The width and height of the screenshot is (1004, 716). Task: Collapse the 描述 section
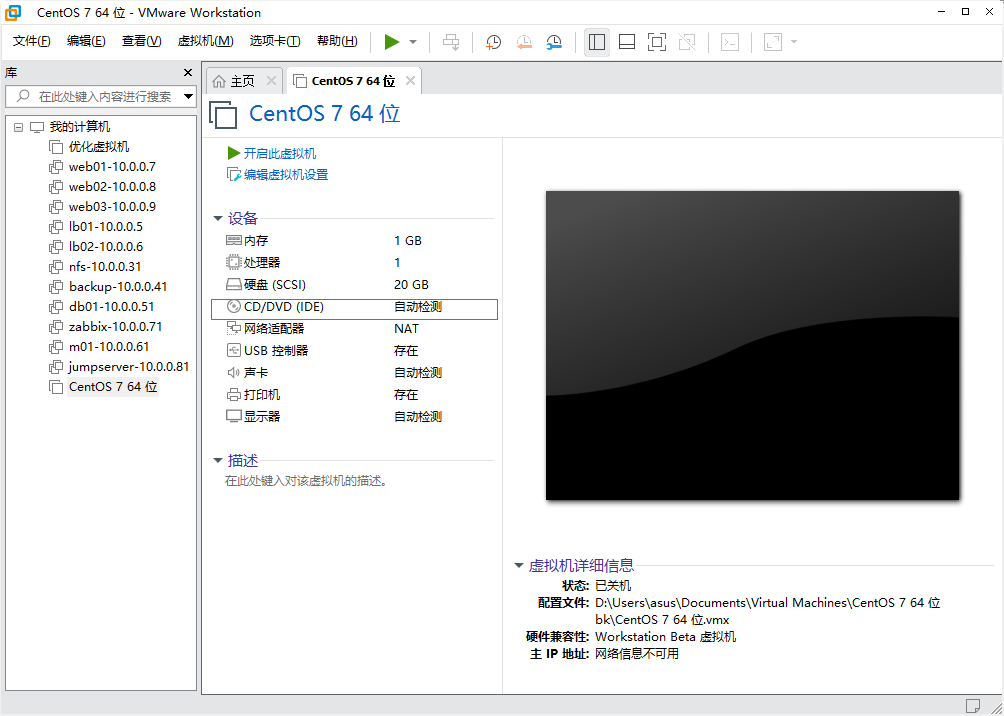(x=218, y=460)
